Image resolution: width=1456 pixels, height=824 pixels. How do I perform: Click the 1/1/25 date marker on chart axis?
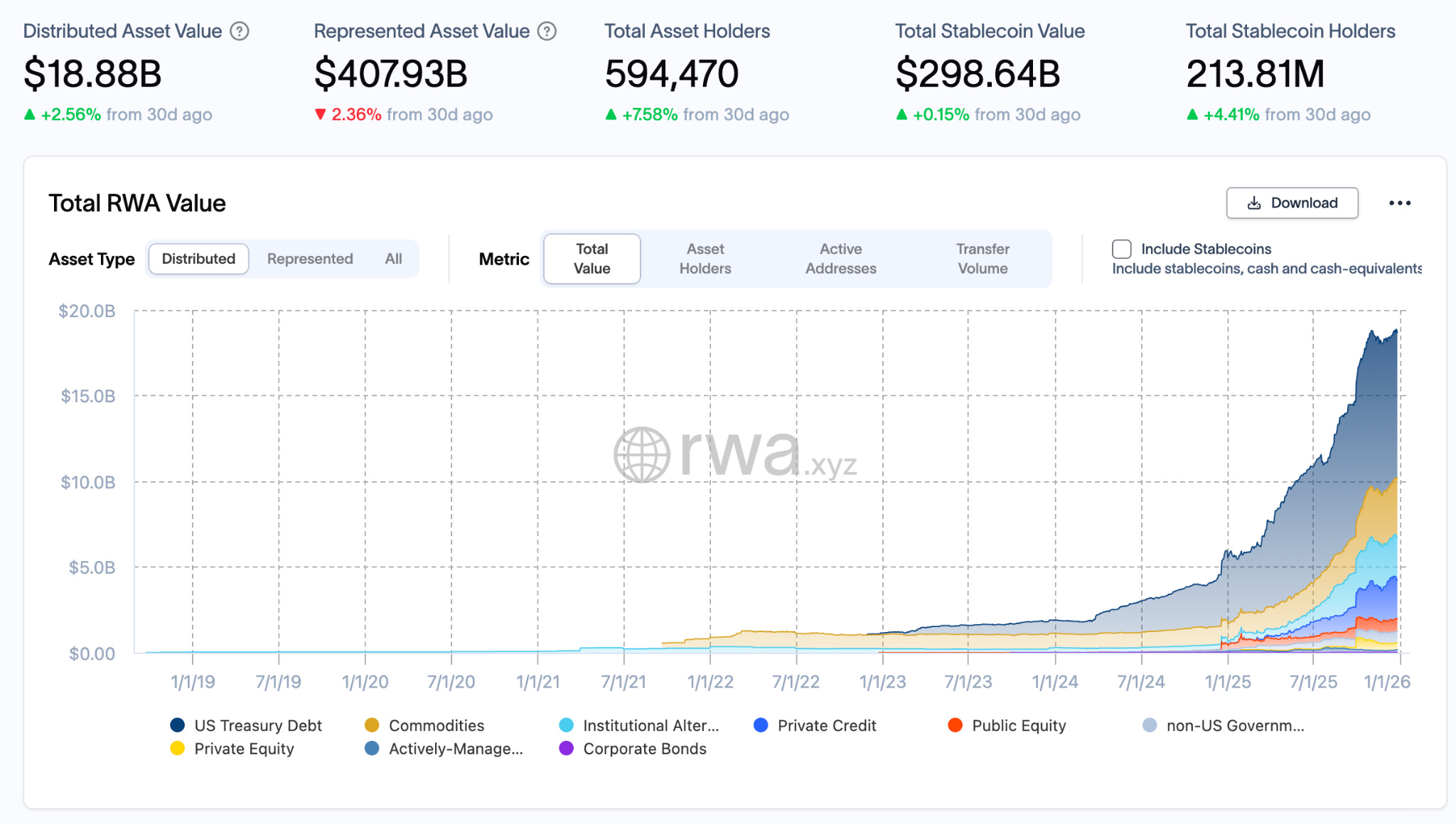coord(1228,682)
